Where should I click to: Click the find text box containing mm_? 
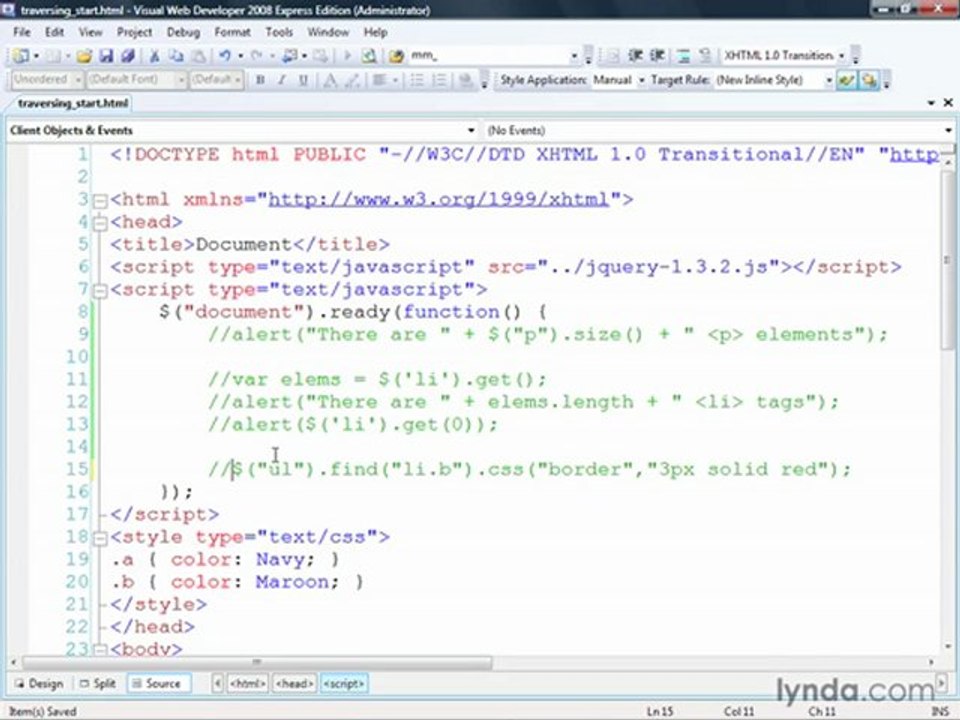(489, 56)
